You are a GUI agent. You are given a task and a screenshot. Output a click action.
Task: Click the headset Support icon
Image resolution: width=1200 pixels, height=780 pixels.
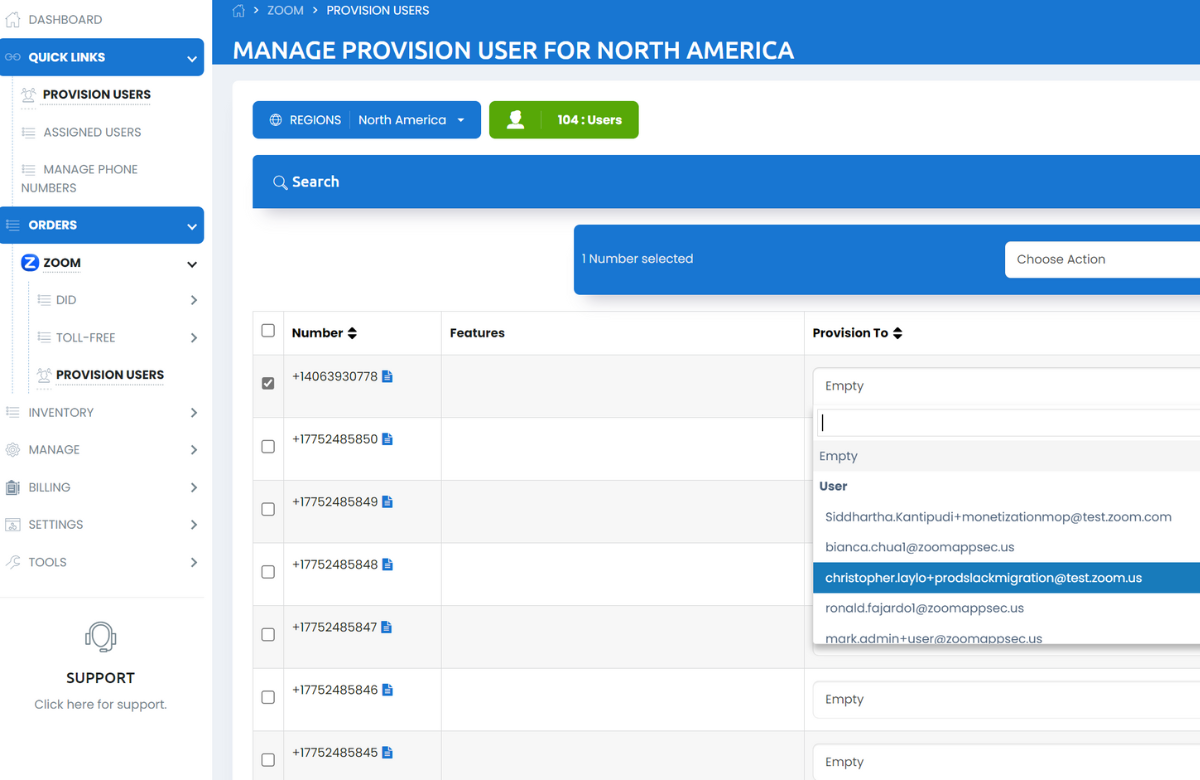click(101, 637)
